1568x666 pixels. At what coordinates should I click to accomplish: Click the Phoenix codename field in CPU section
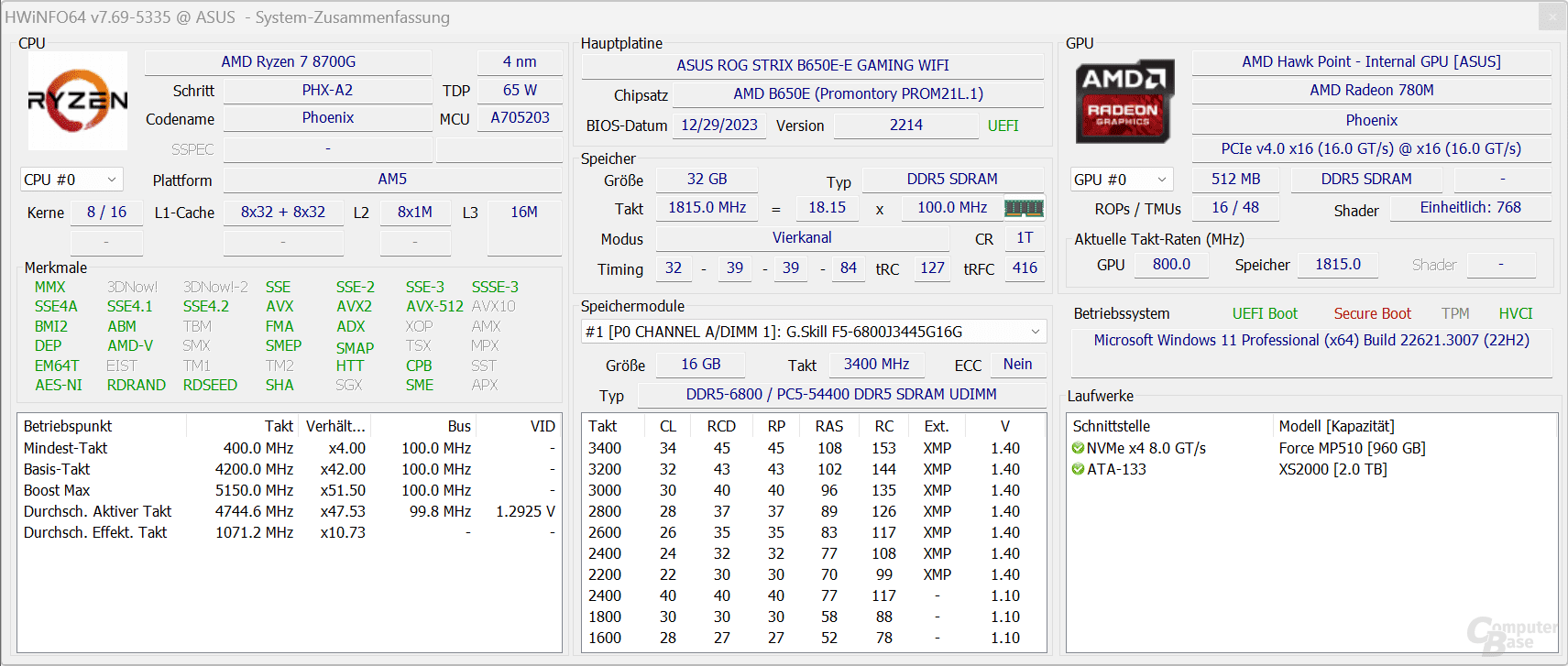click(327, 117)
